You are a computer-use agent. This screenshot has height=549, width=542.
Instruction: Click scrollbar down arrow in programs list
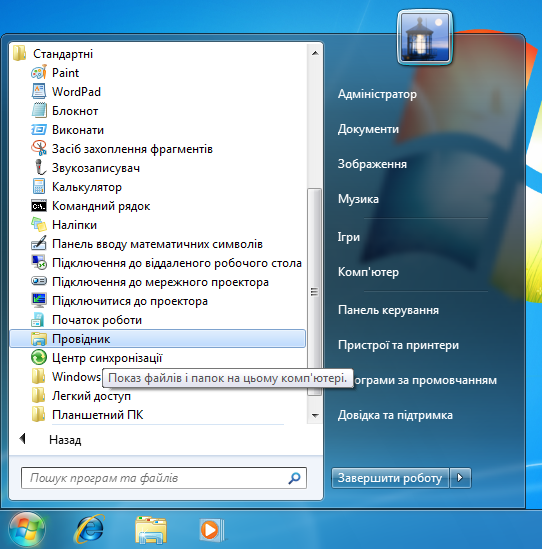coord(315,416)
